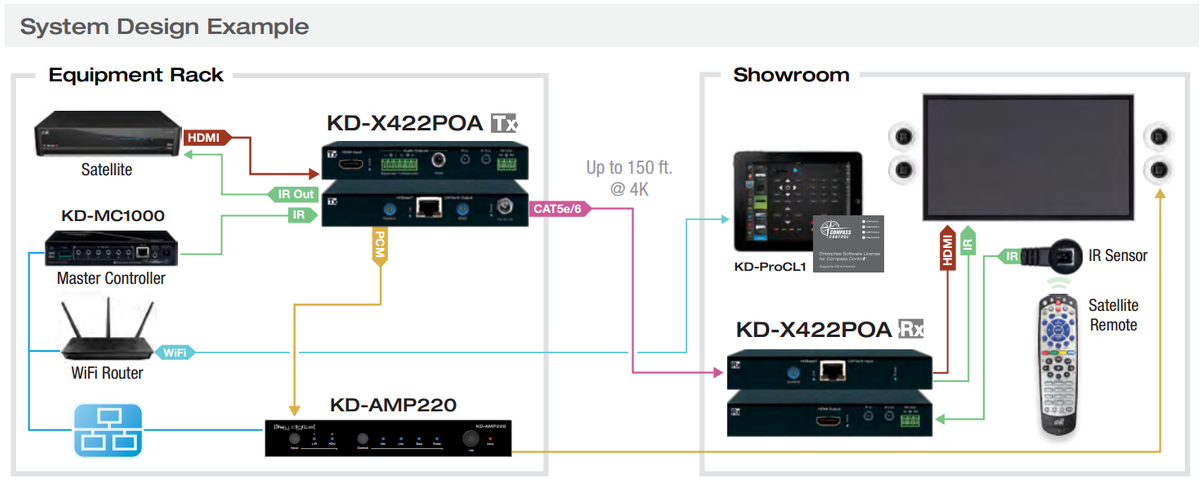The width and height of the screenshot is (1200, 486).
Task: Click the upper-left speaker beside the TV
Action: 903,135
